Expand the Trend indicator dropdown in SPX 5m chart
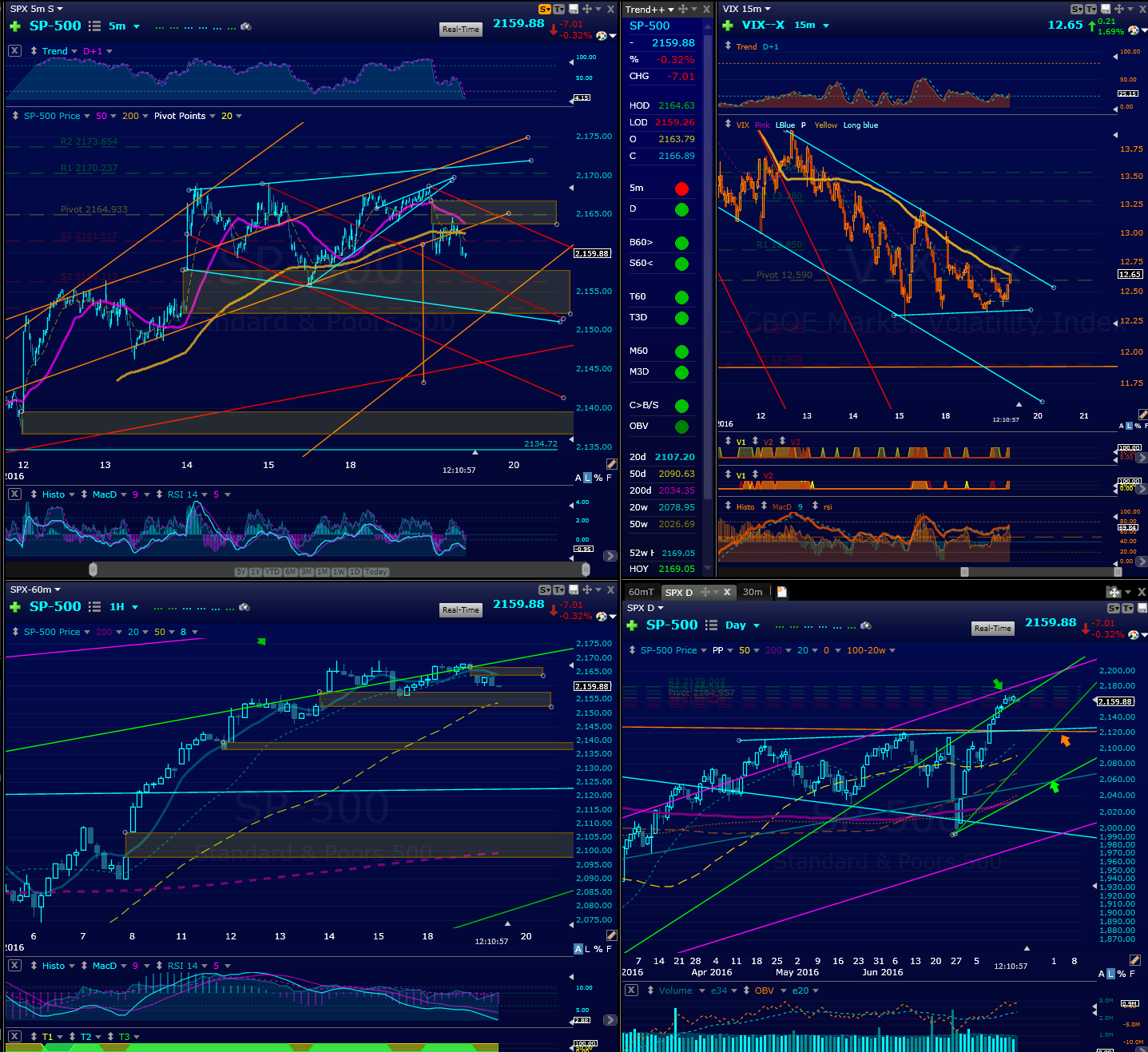The height and width of the screenshot is (1052, 1148). point(74,51)
